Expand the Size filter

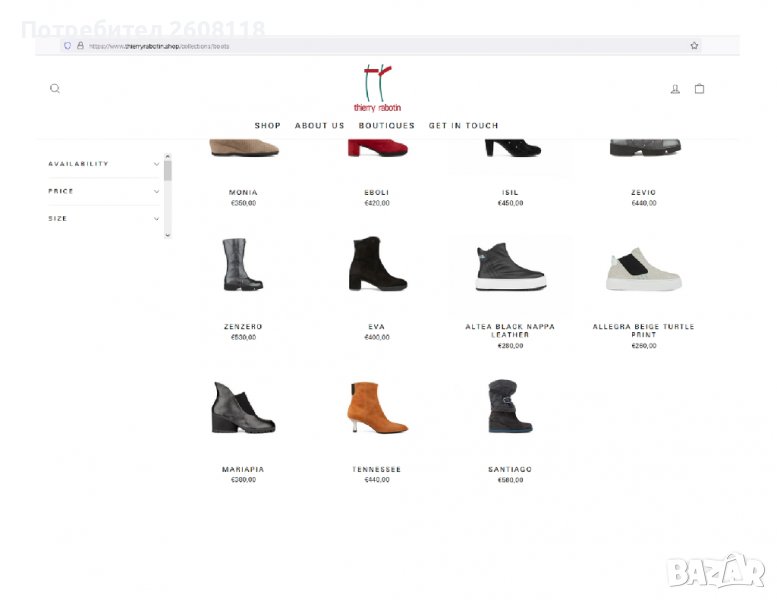pos(104,218)
